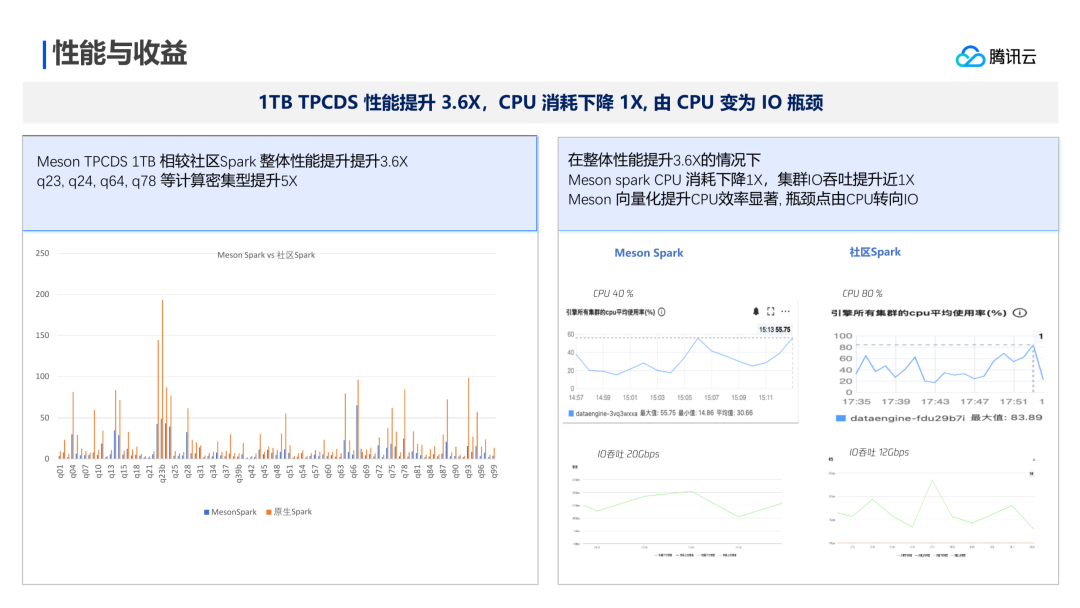1080x608 pixels.
Task: Click the 'Meson Spark vs 社区Spark' chart title
Action: point(266,255)
